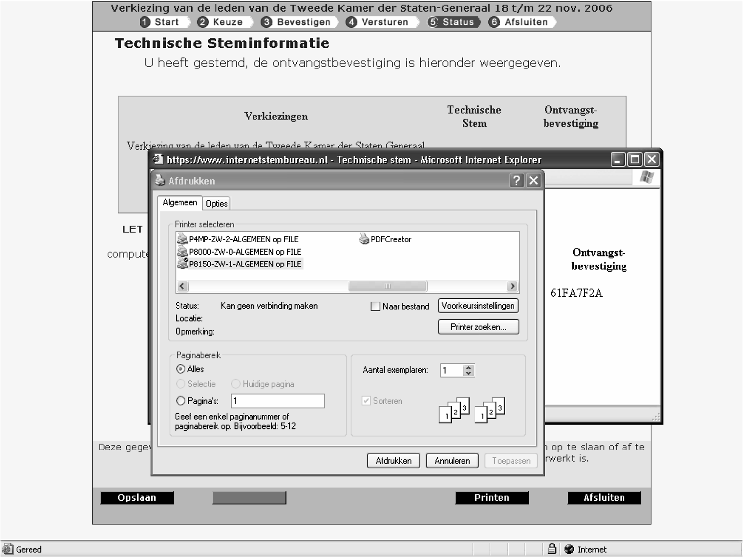Image resolution: width=743 pixels, height=557 pixels.
Task: Click the padlock security icon in status bar
Action: [552, 549]
